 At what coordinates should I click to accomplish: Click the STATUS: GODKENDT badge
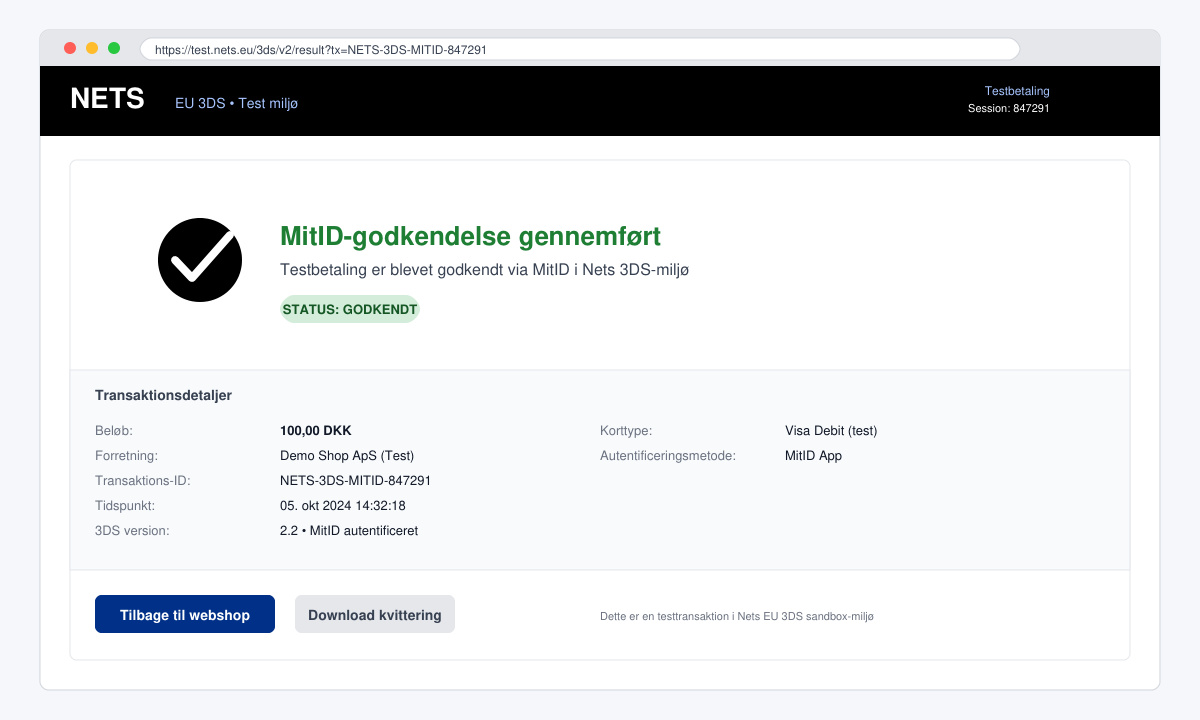pos(350,309)
